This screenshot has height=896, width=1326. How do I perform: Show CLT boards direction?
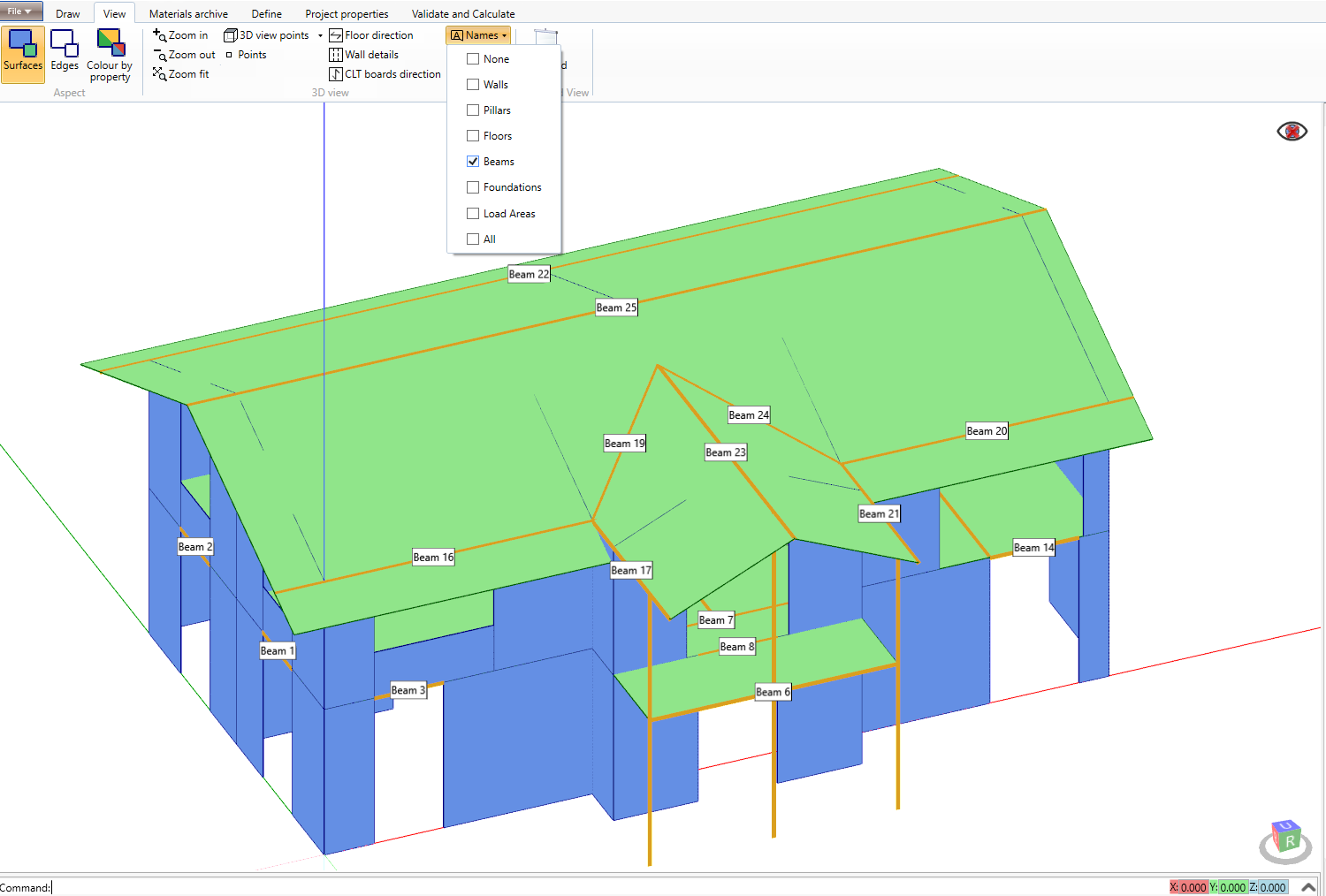point(385,74)
